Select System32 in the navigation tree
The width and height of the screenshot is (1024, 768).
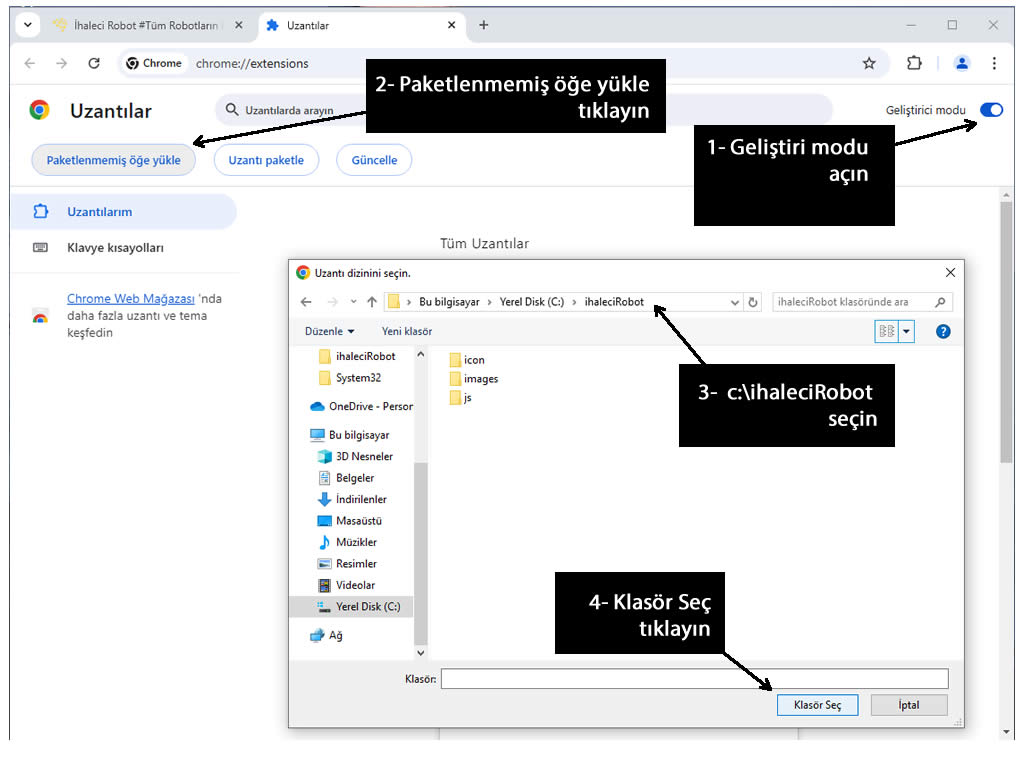click(x=350, y=377)
